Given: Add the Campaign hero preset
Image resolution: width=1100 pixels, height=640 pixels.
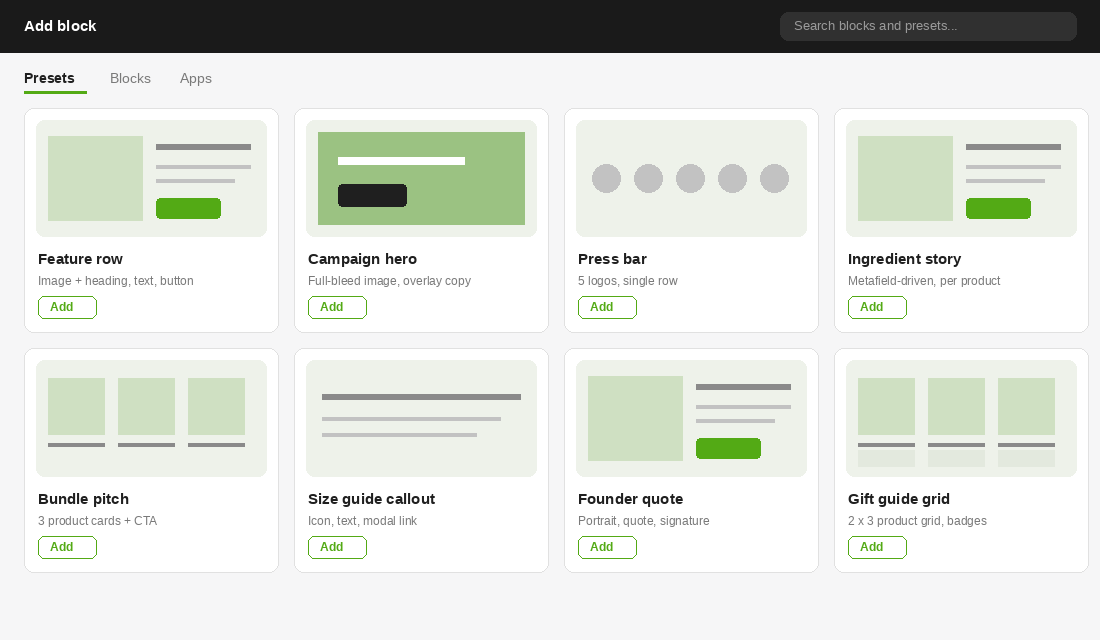Looking at the screenshot, I should pos(337,307).
